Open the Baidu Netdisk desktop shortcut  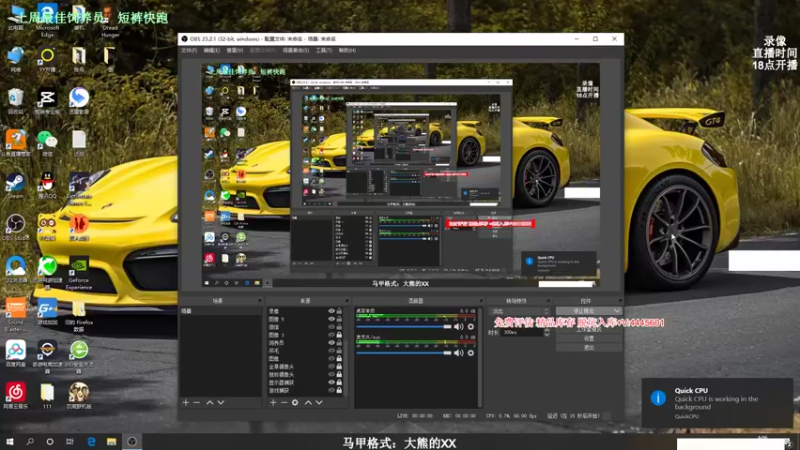(15, 353)
